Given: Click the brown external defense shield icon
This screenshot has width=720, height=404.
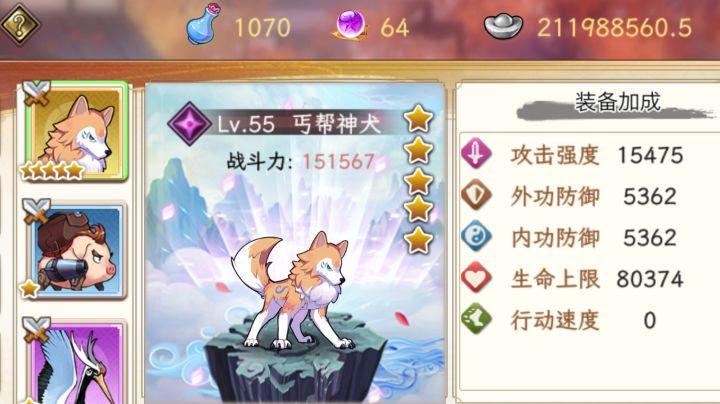Looking at the screenshot, I should point(476,195).
